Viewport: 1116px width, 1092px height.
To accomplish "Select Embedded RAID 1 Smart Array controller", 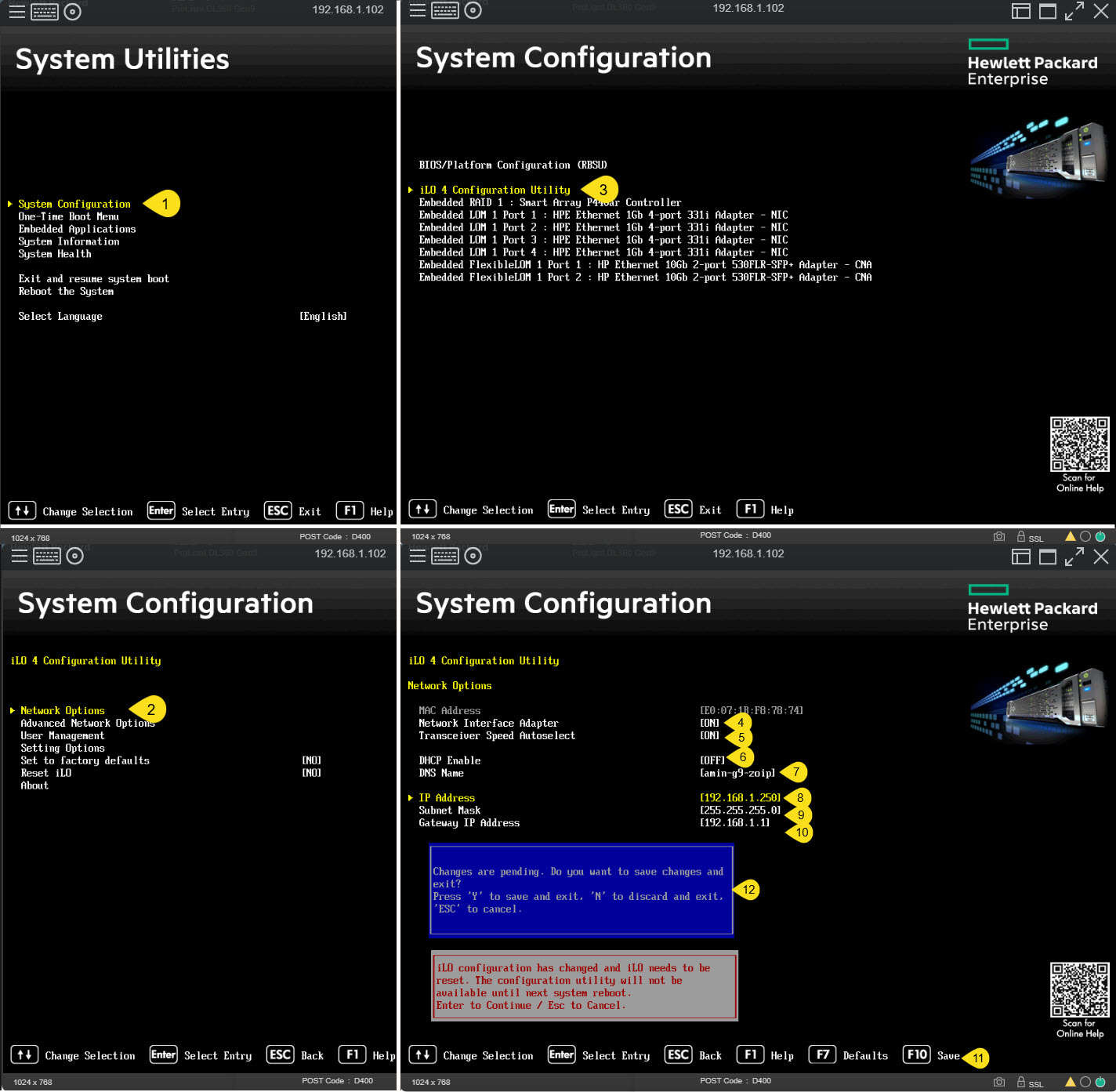I will (550, 203).
